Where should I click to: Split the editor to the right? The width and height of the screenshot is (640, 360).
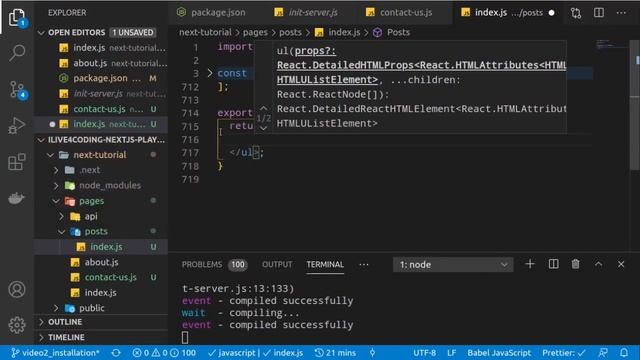pyautogui.click(x=599, y=13)
